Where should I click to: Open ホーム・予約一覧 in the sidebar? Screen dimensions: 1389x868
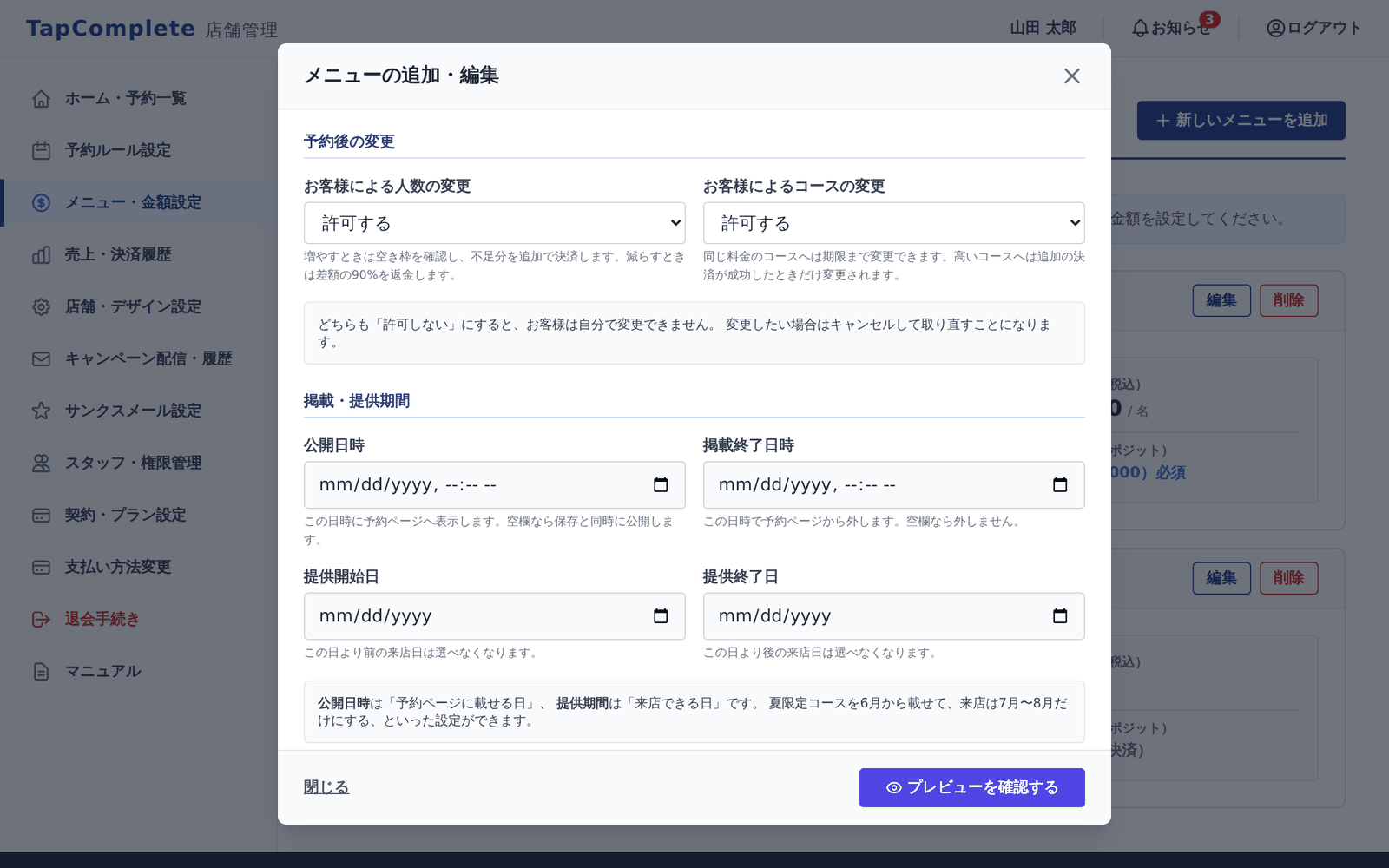139,99
